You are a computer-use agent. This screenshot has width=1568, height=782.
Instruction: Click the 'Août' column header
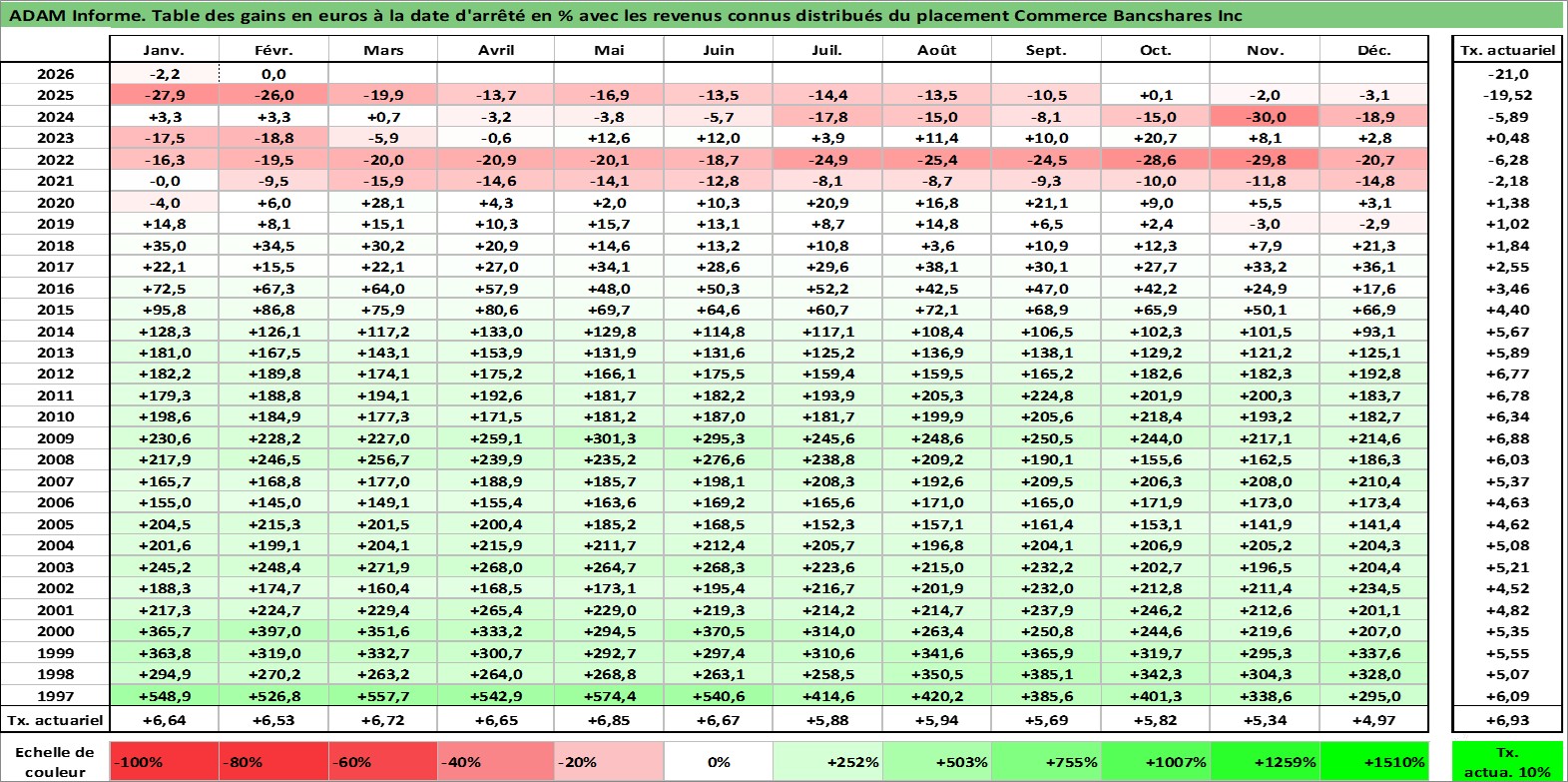pos(937,50)
